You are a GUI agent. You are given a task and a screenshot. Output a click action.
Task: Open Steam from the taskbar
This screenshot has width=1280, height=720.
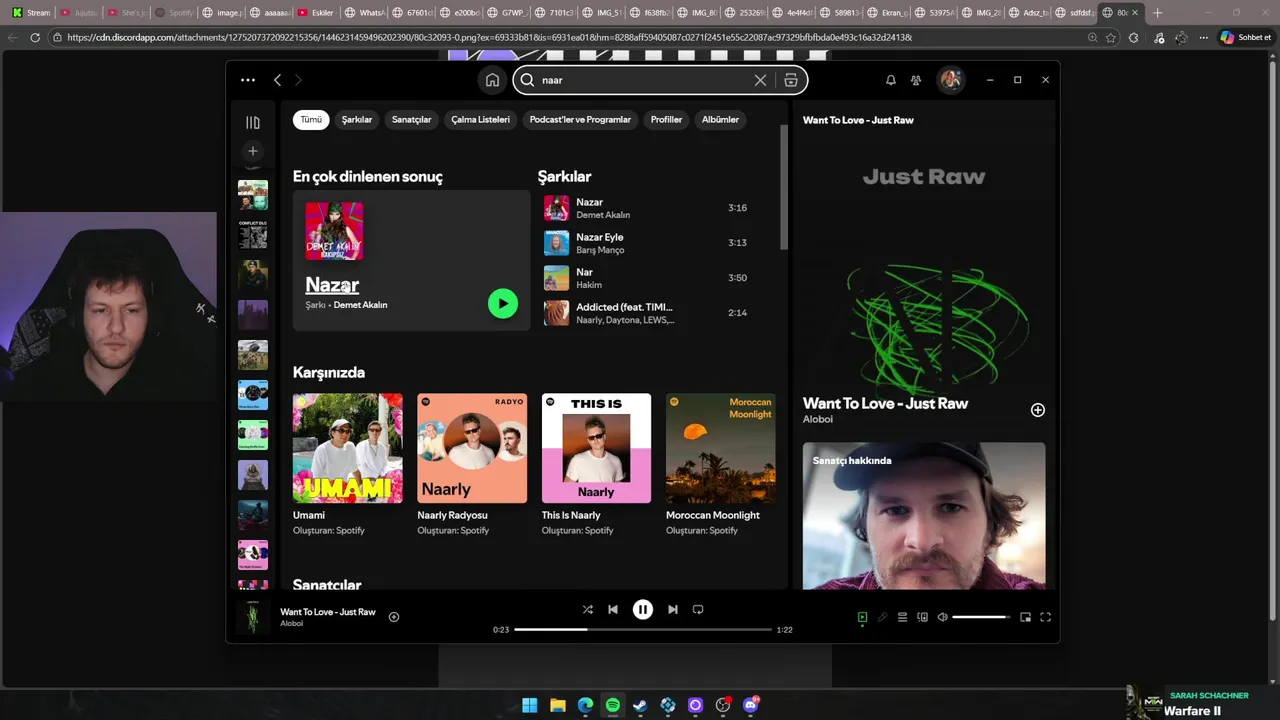click(x=640, y=705)
